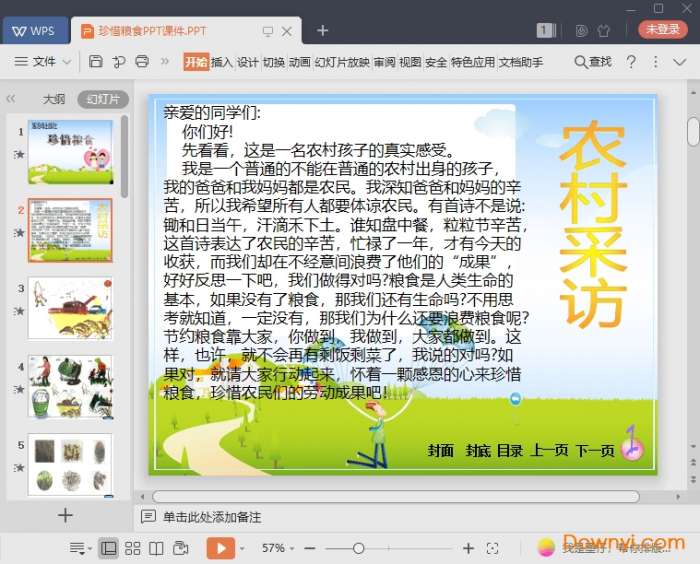Click the circular icon beside the skin icon
Screen dimensions: 700x564
pyautogui.click(x=581, y=31)
